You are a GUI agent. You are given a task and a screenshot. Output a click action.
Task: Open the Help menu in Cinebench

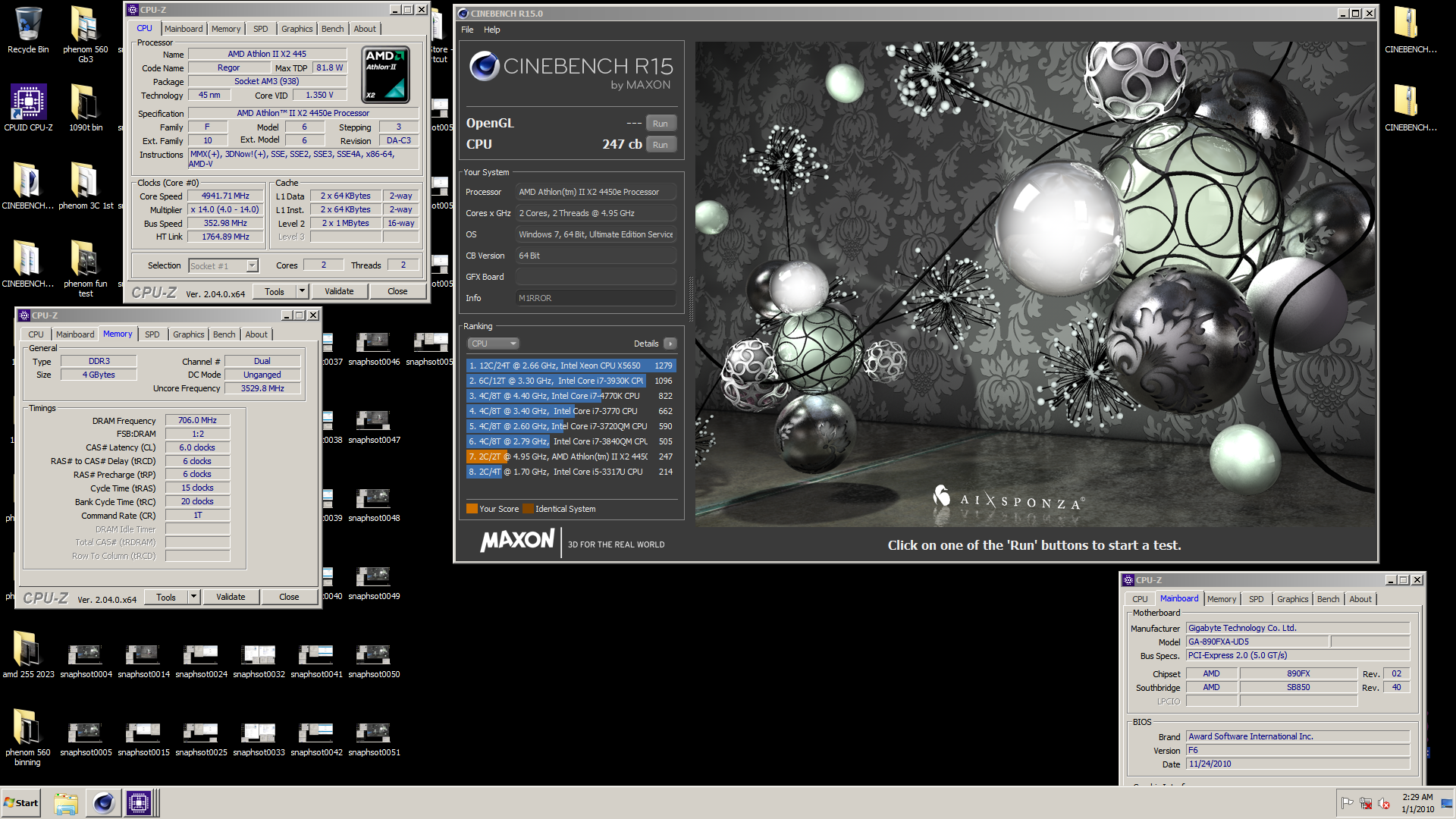click(492, 30)
